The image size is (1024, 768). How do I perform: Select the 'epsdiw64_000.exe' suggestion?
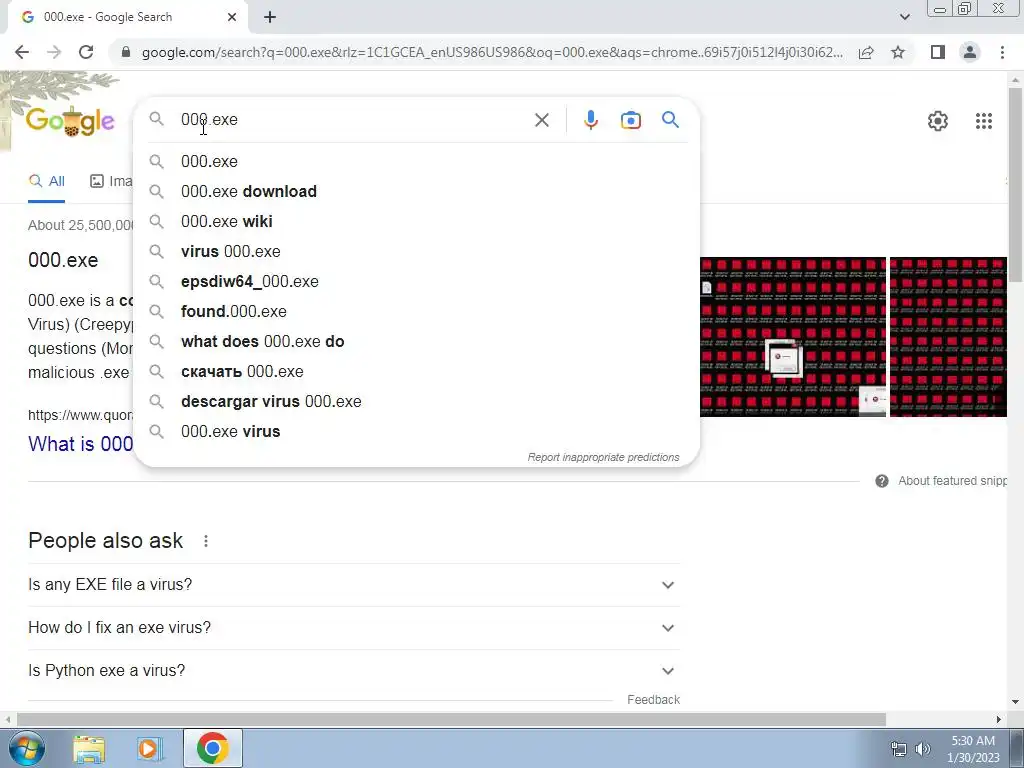[416, 281]
